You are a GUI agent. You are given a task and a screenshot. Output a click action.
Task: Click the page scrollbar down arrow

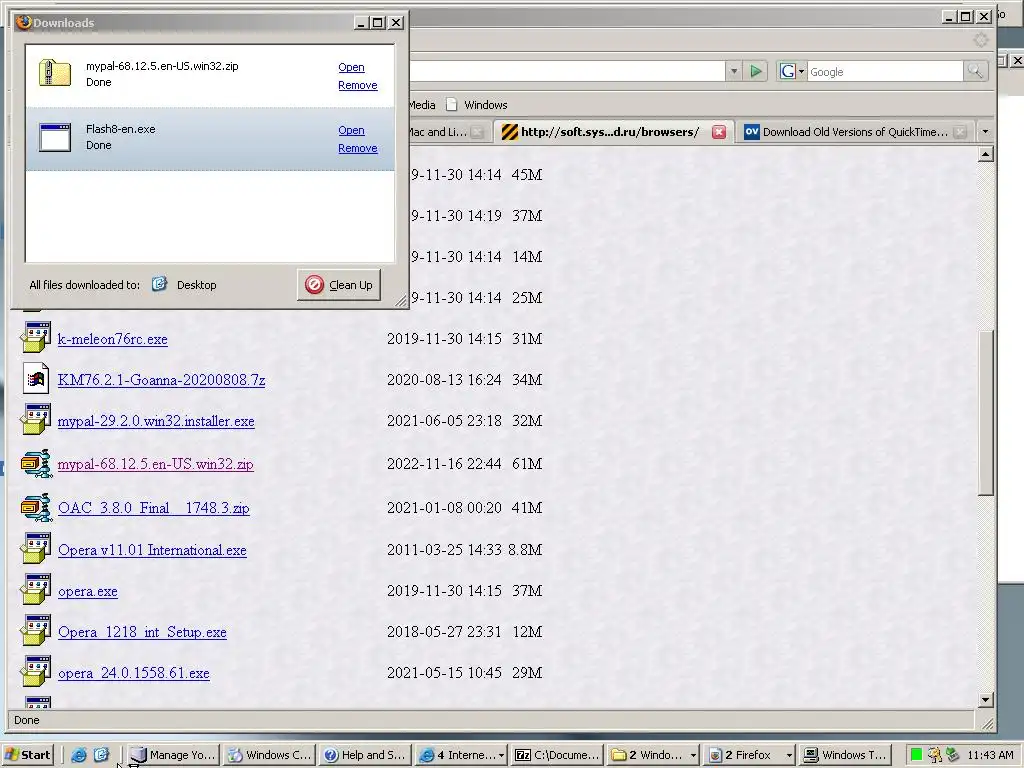tap(986, 700)
